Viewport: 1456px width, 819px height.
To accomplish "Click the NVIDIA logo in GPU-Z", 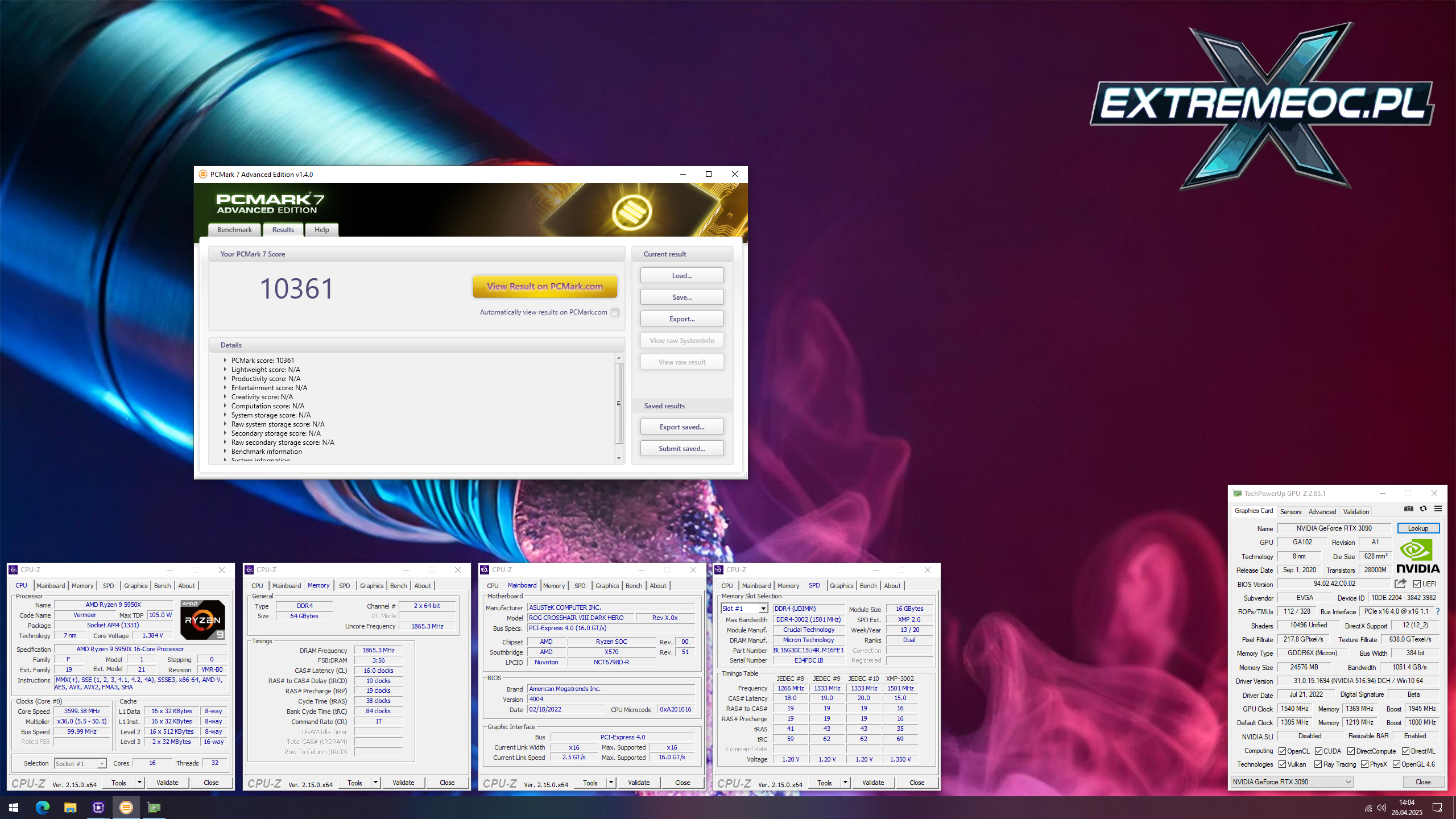I will click(x=1418, y=556).
